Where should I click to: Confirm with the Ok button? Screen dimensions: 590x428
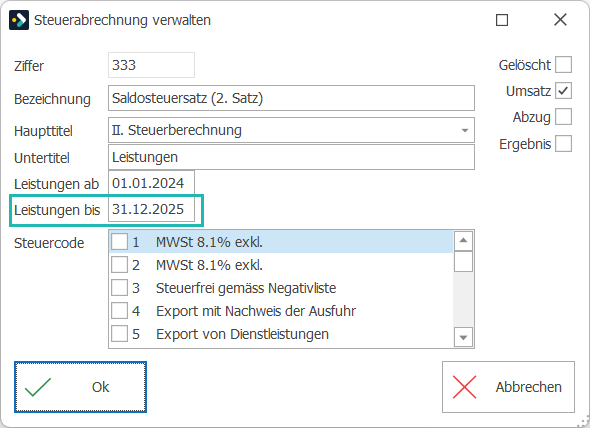80,387
